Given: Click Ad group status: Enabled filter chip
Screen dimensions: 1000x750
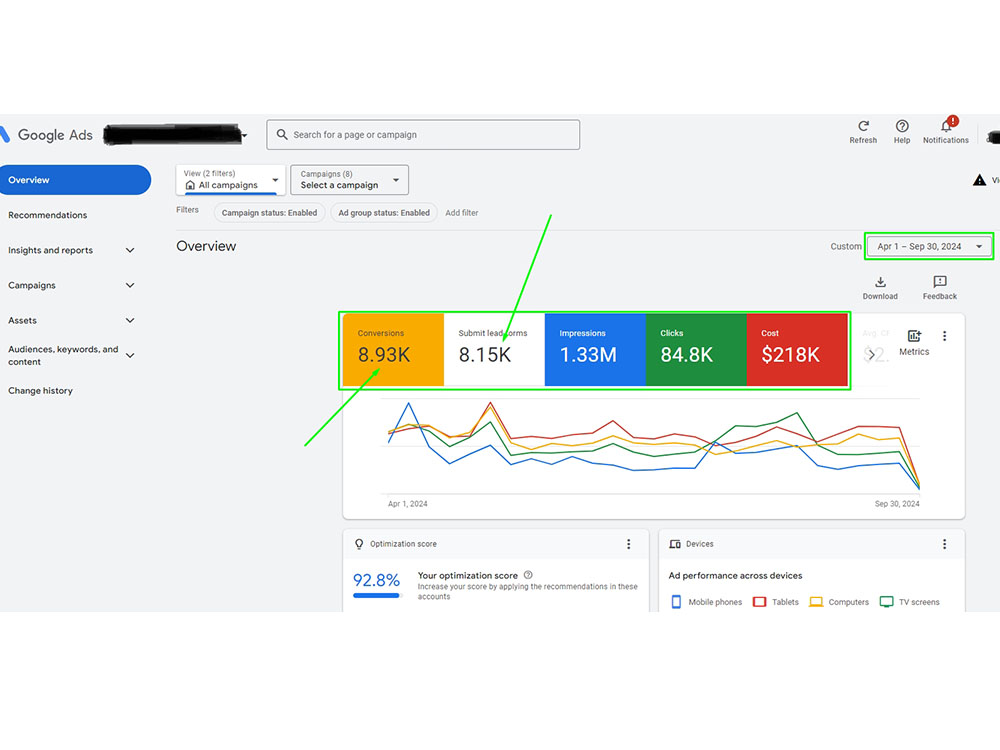Looking at the screenshot, I should pyautogui.click(x=384, y=213).
